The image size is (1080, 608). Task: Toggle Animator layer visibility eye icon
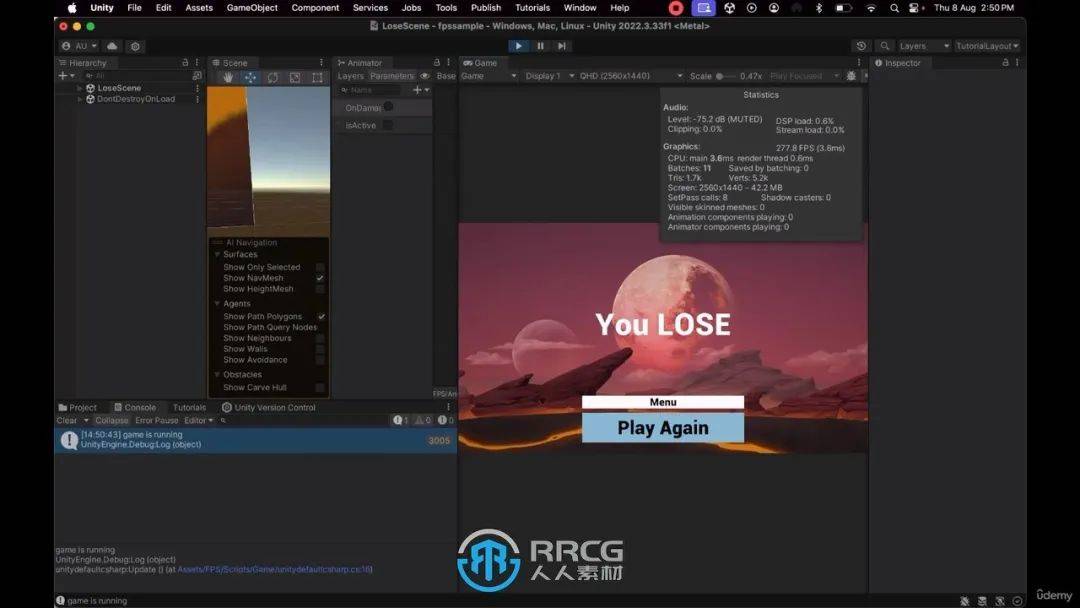point(424,76)
